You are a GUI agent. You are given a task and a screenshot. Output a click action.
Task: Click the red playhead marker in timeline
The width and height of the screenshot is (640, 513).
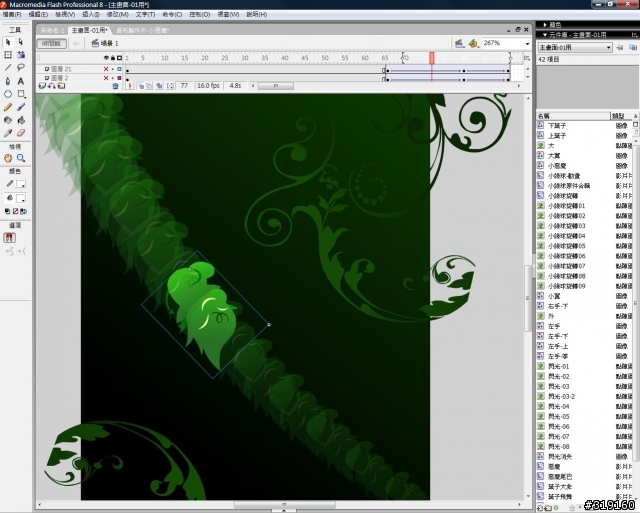pos(432,58)
